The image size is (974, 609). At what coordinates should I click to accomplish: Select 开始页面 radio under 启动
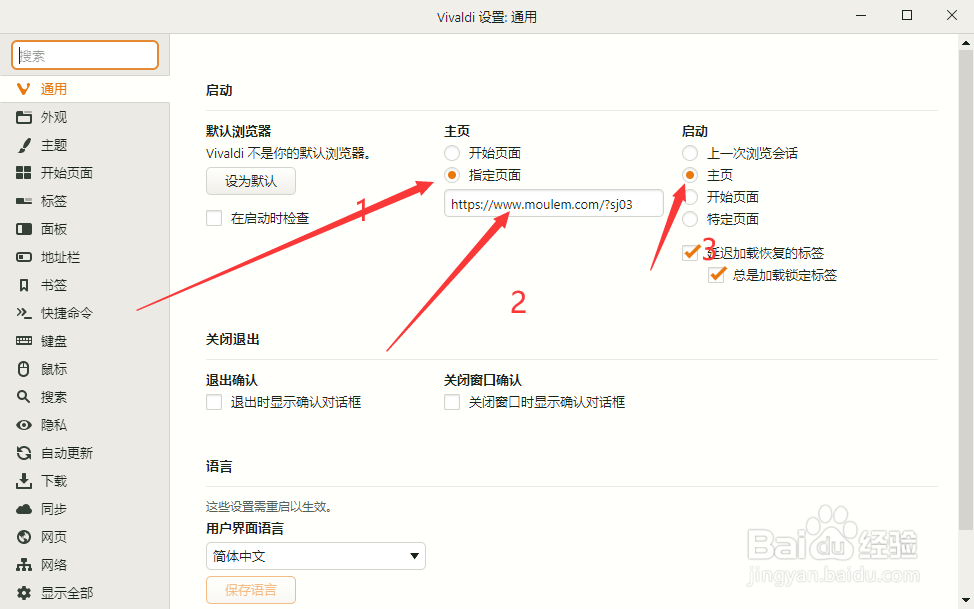[x=690, y=197]
